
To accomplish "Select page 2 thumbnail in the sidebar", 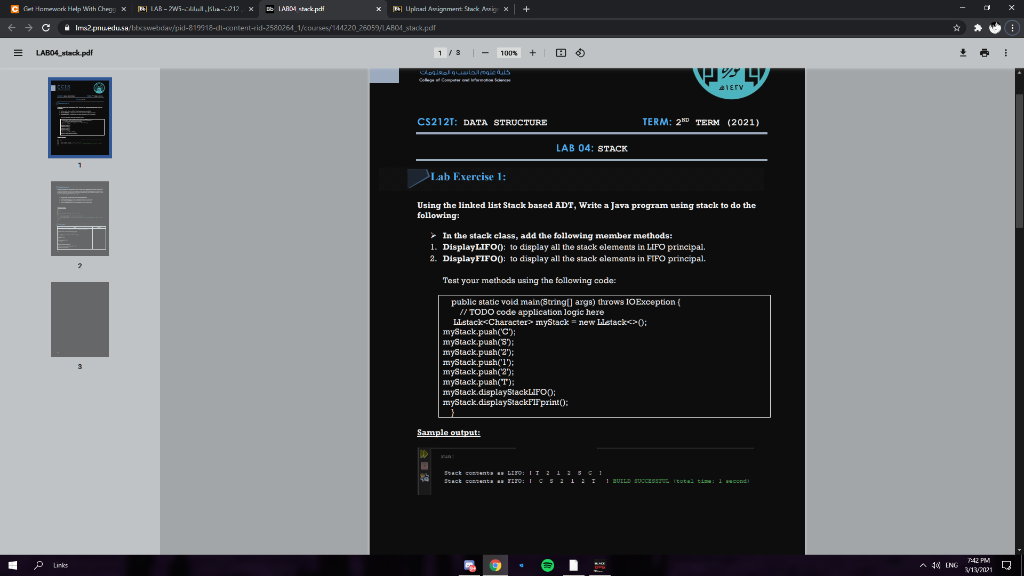I will coord(80,217).
